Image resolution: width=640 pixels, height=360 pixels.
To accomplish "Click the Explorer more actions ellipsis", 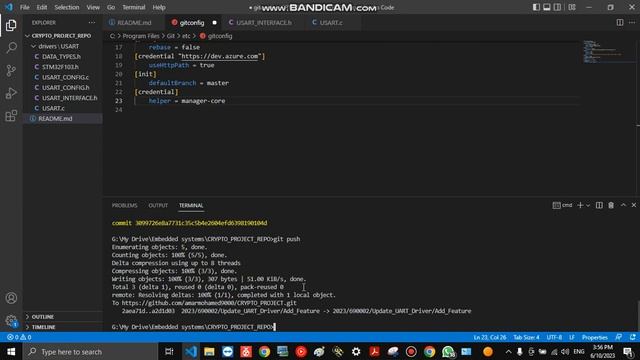I will [x=91, y=22].
